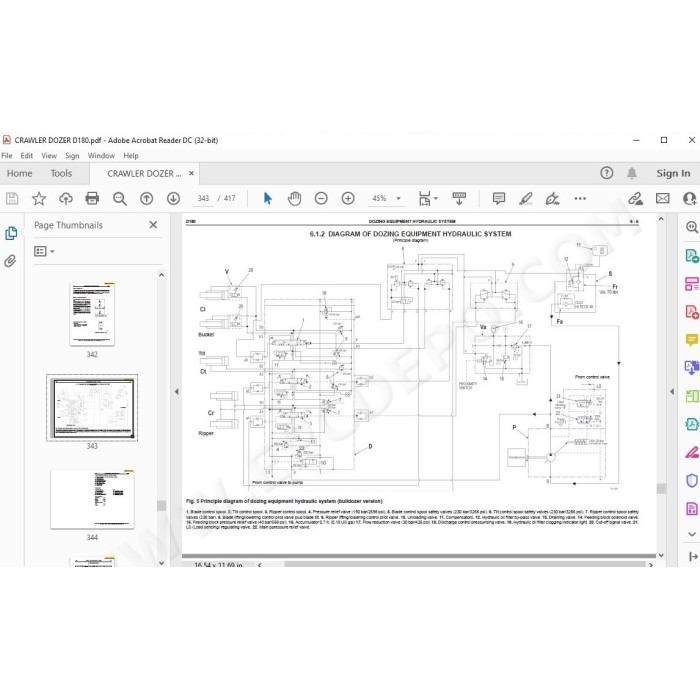The width and height of the screenshot is (700, 700).
Task: Open the Help question mark icon
Action: click(606, 173)
